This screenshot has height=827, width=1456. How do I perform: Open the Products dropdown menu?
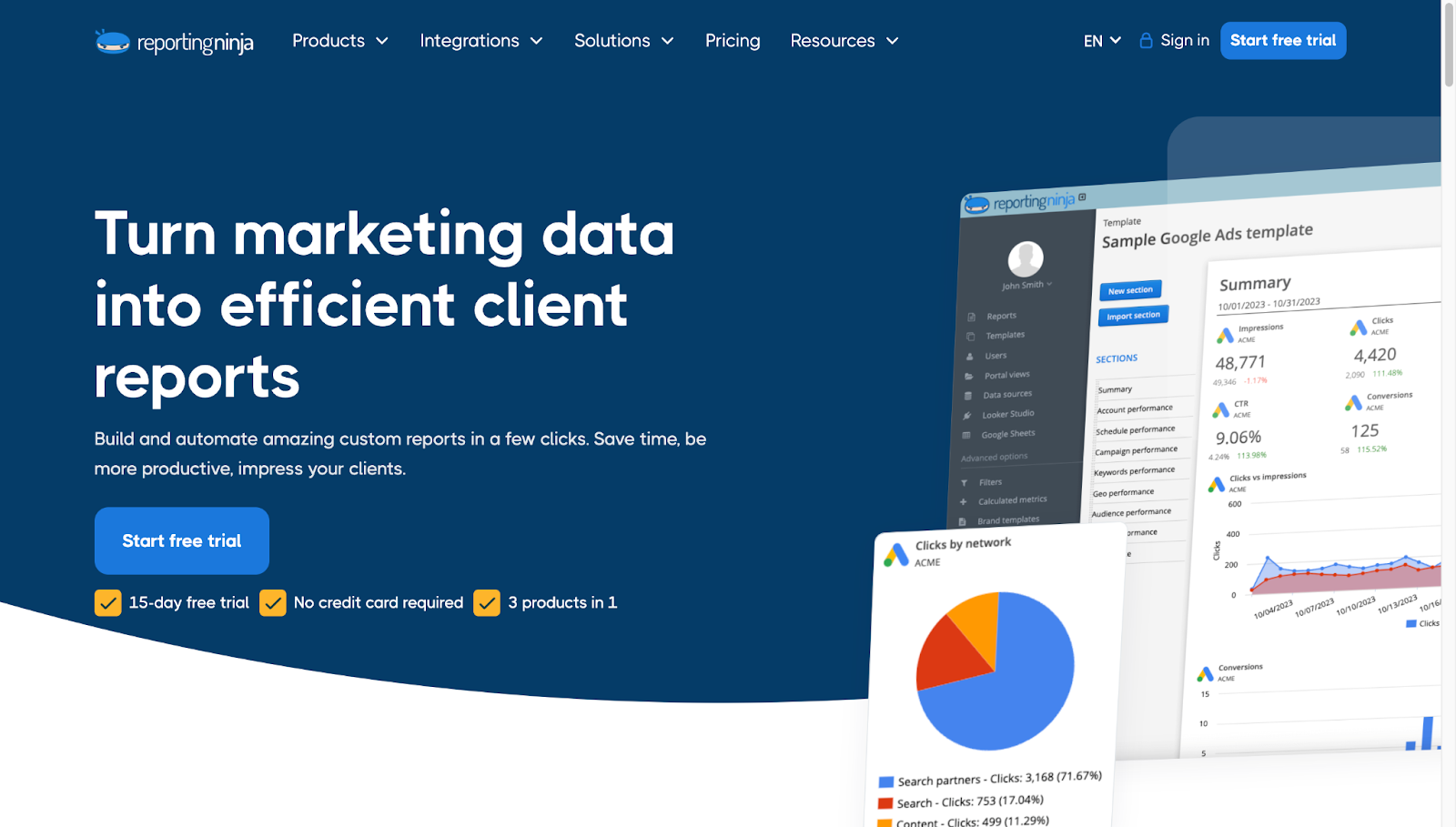pyautogui.click(x=340, y=41)
